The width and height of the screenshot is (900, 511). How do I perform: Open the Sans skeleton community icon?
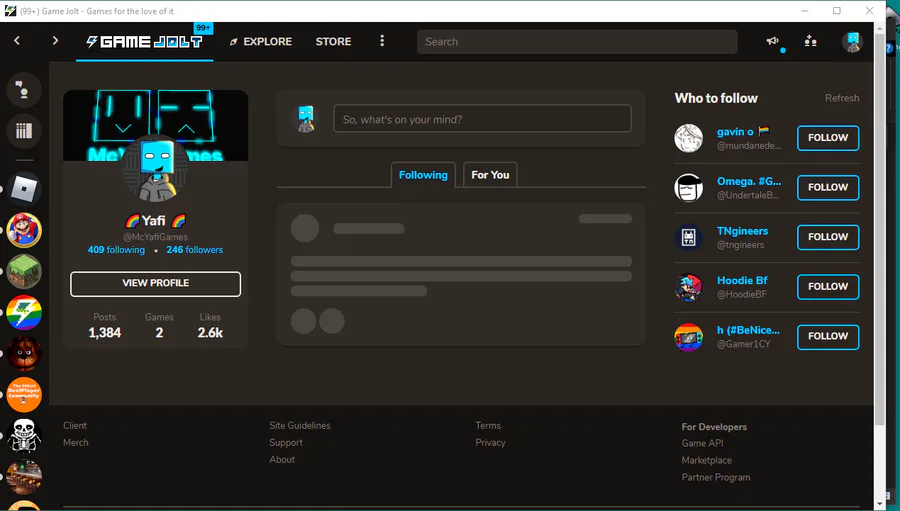(24, 436)
